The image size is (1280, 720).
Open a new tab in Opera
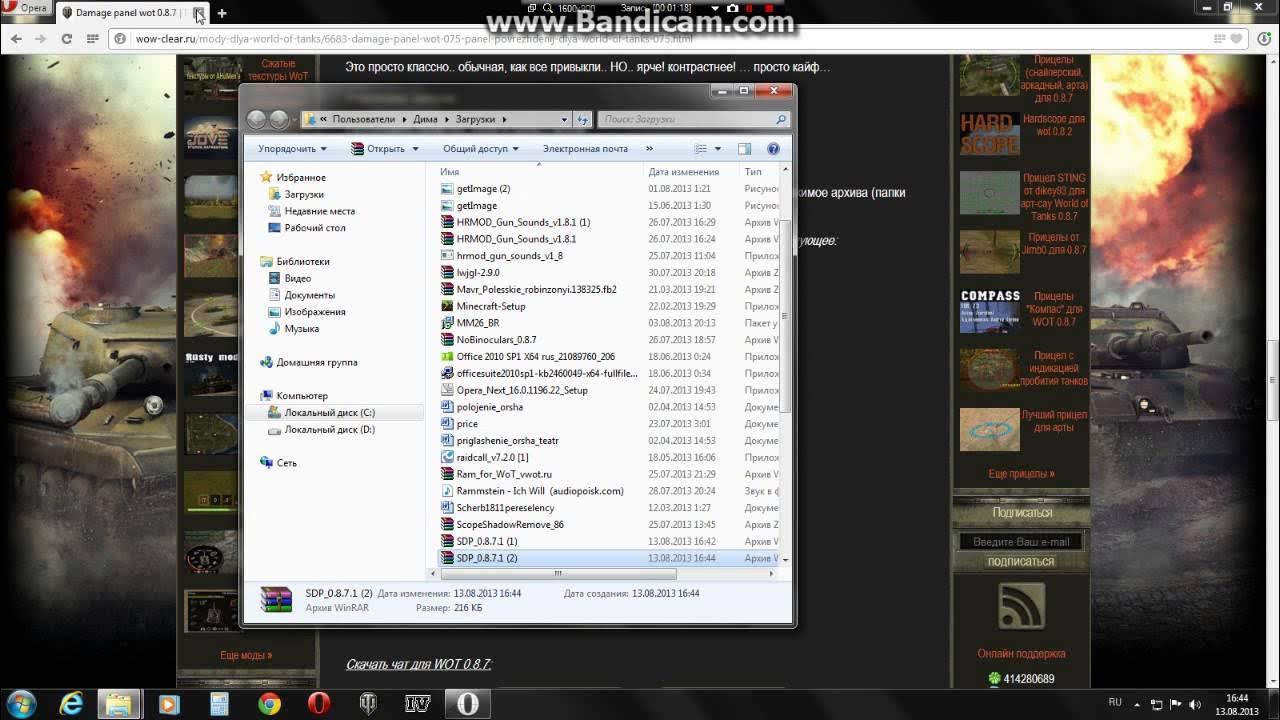click(222, 13)
